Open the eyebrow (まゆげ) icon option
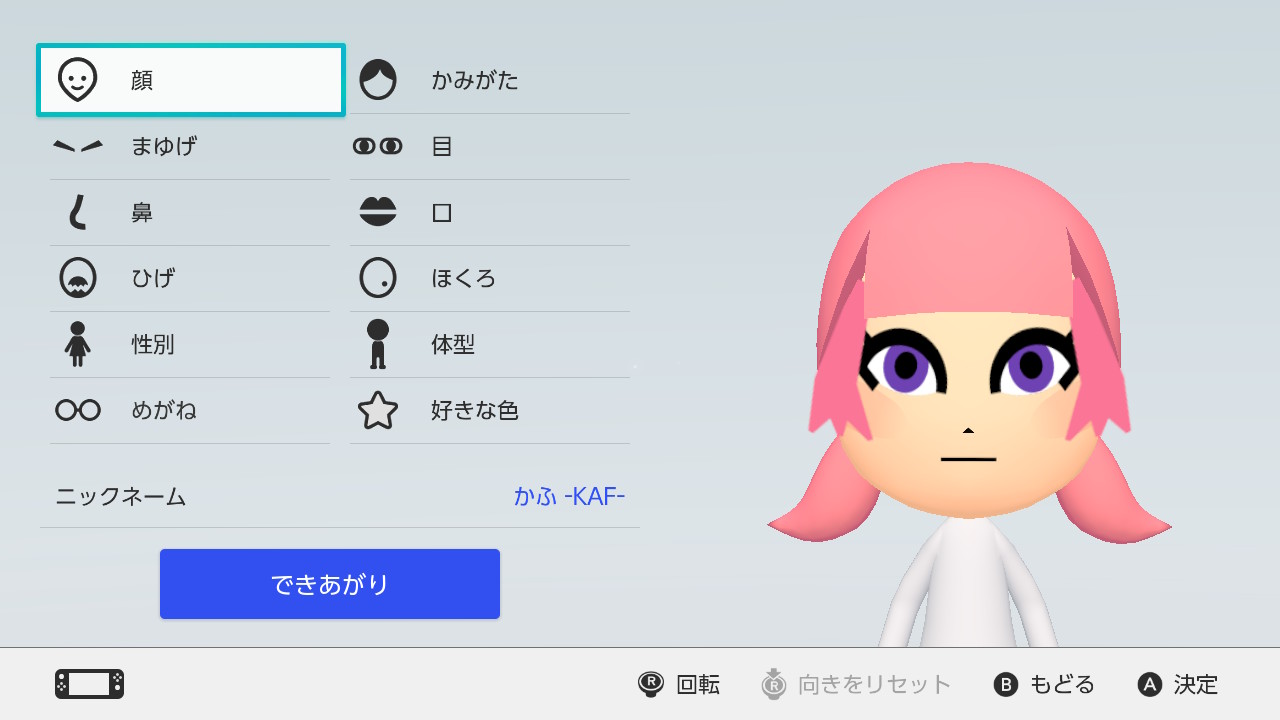This screenshot has height=720, width=1280. 78,146
